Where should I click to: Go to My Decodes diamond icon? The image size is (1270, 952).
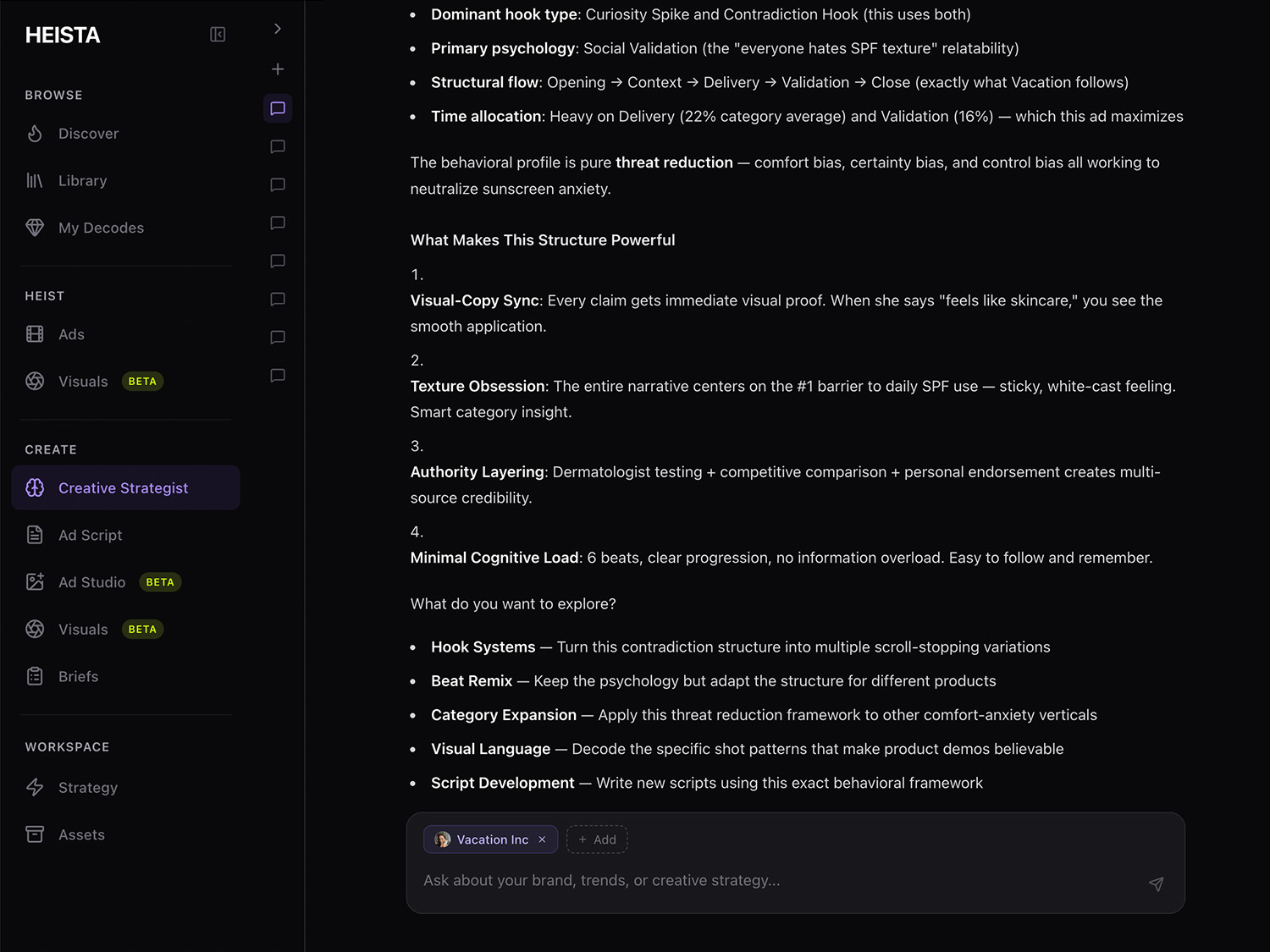(x=35, y=228)
